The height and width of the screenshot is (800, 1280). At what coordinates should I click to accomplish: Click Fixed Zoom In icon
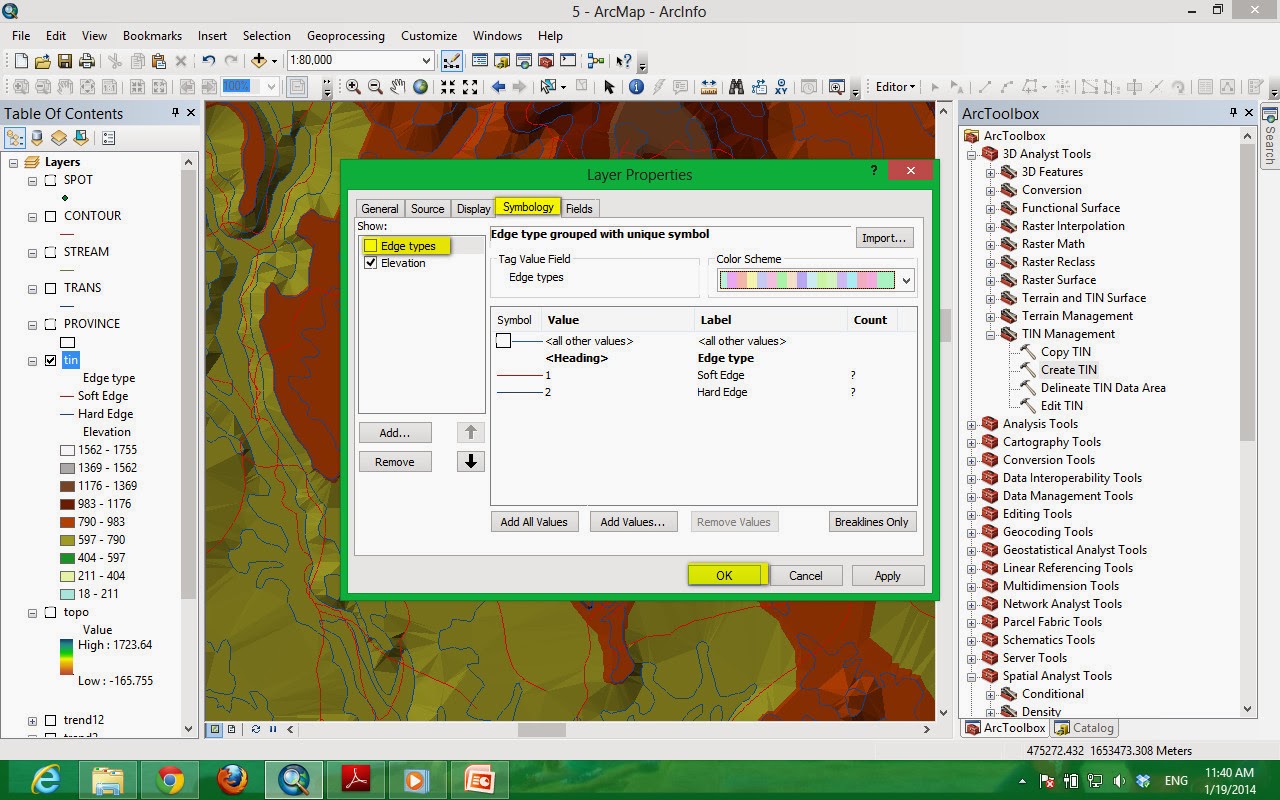(x=448, y=87)
